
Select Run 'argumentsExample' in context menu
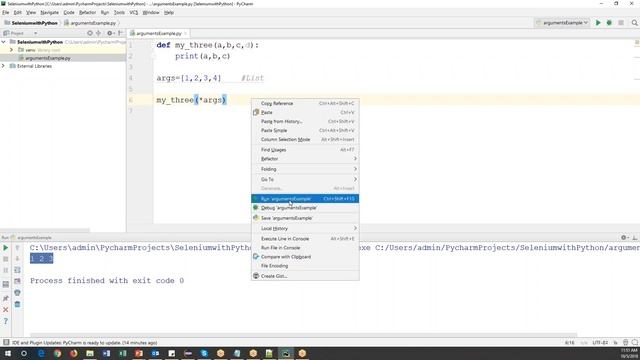[305, 199]
